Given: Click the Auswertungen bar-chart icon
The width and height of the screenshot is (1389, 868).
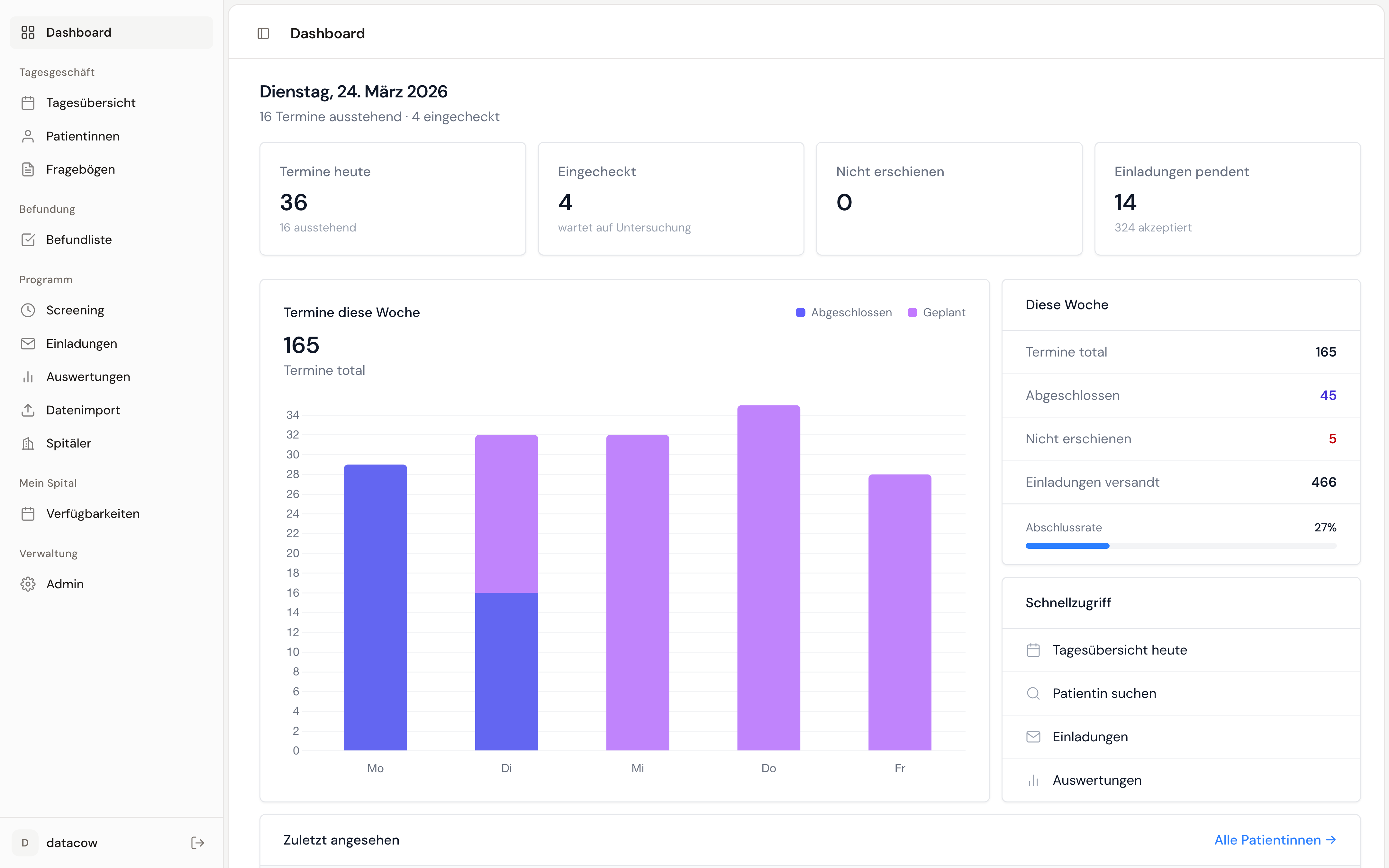Looking at the screenshot, I should tap(28, 376).
